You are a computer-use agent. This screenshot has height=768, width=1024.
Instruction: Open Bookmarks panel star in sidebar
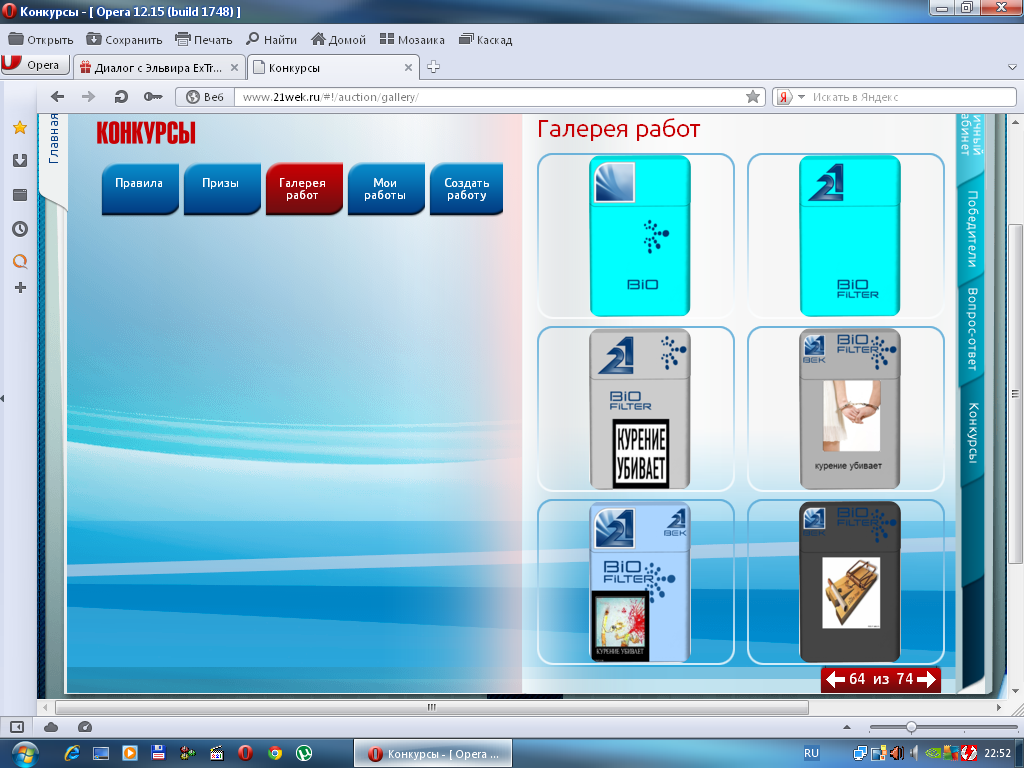click(20, 127)
